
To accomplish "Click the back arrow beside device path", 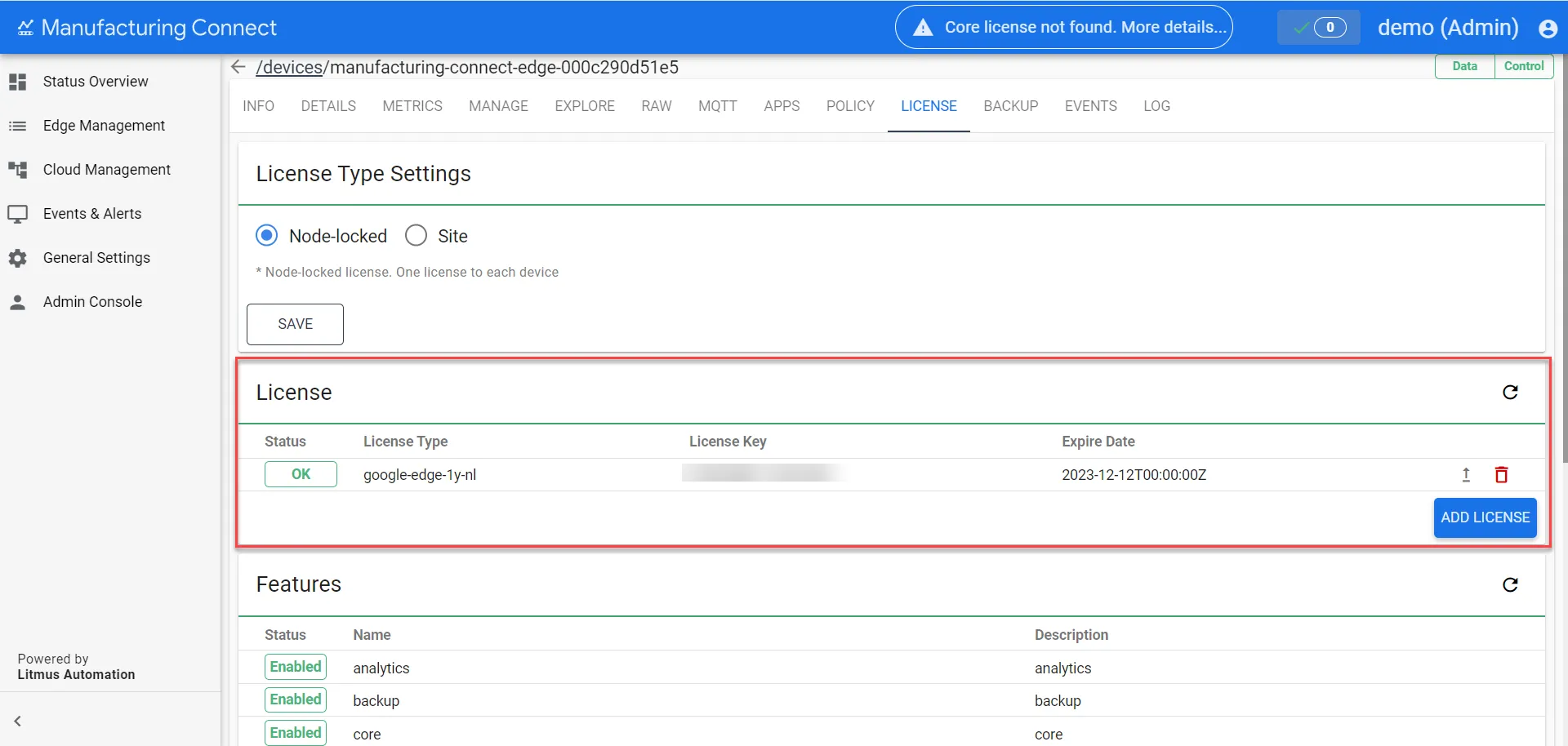I will pos(238,67).
